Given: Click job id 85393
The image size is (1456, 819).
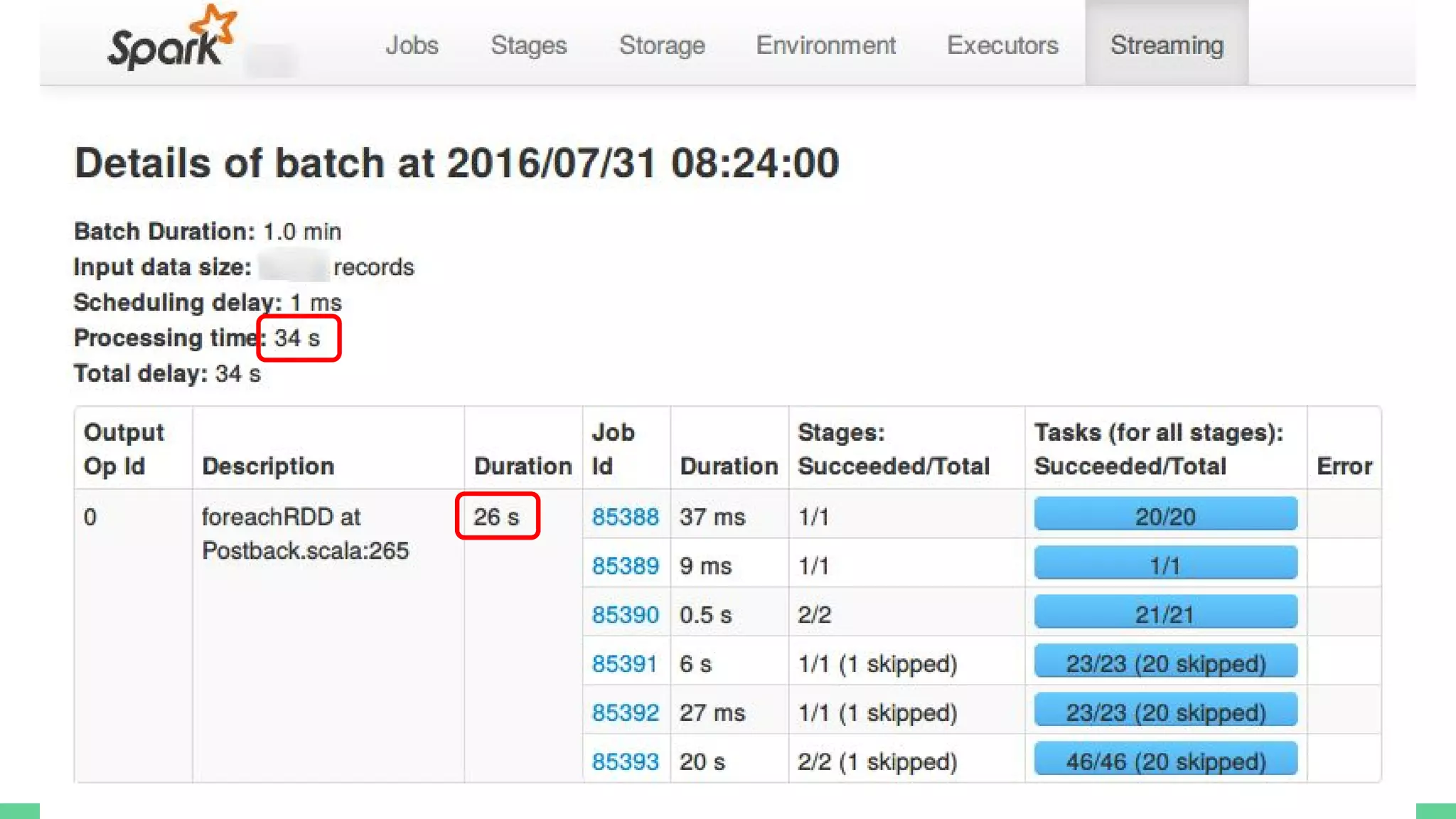Looking at the screenshot, I should tap(625, 762).
